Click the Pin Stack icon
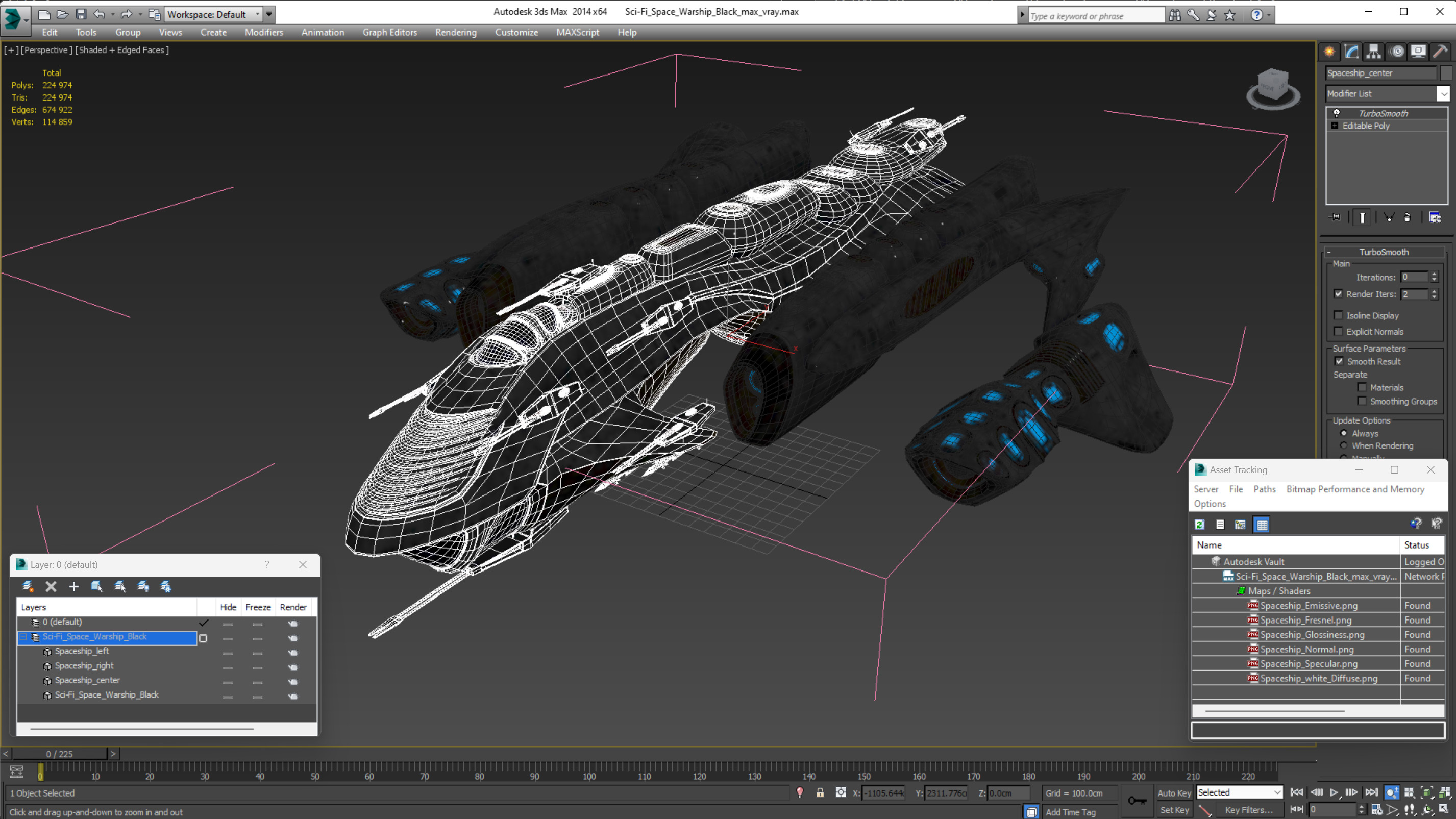The image size is (1456, 819). 1335,217
